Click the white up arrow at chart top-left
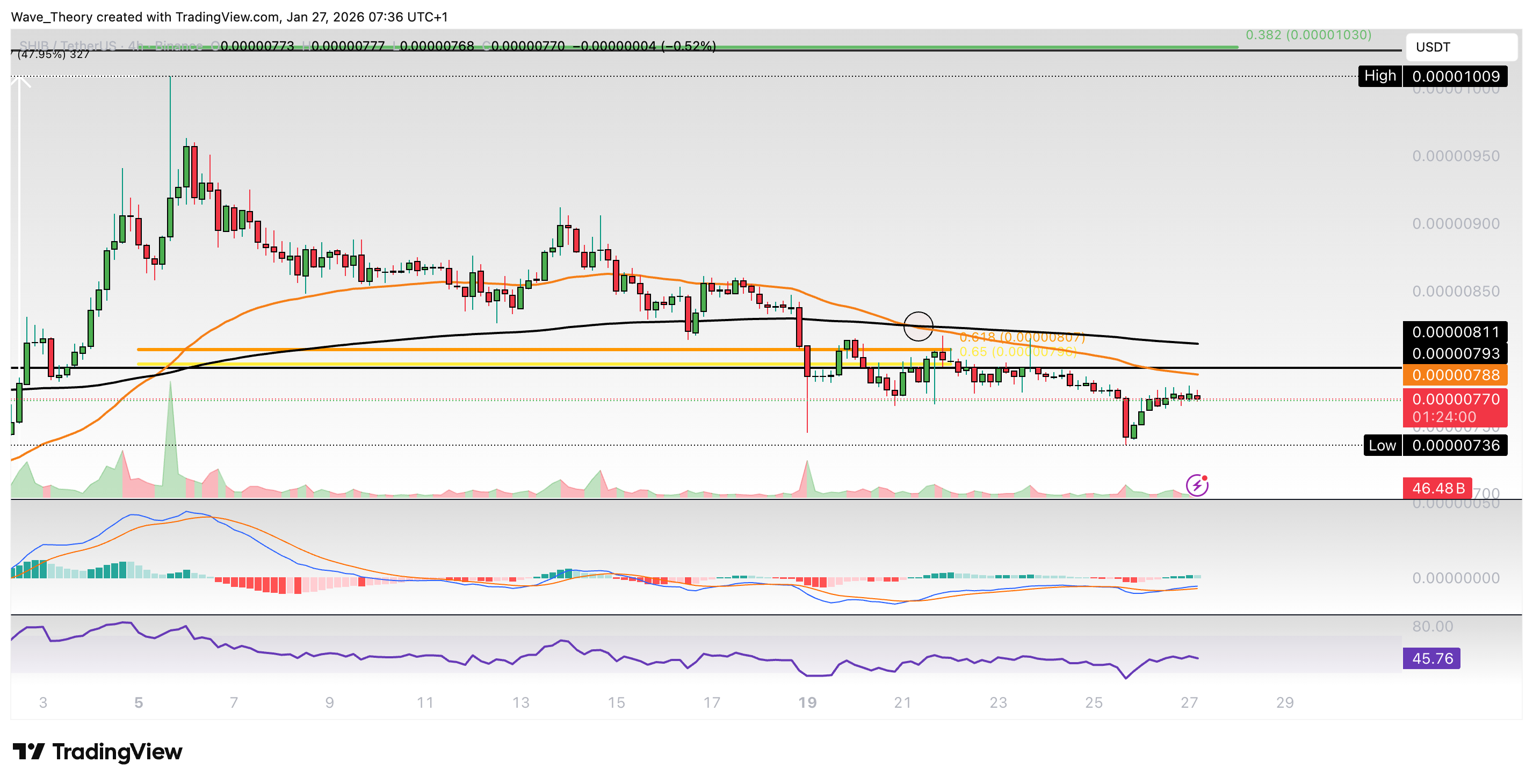The width and height of the screenshot is (1533, 784). click(x=20, y=83)
